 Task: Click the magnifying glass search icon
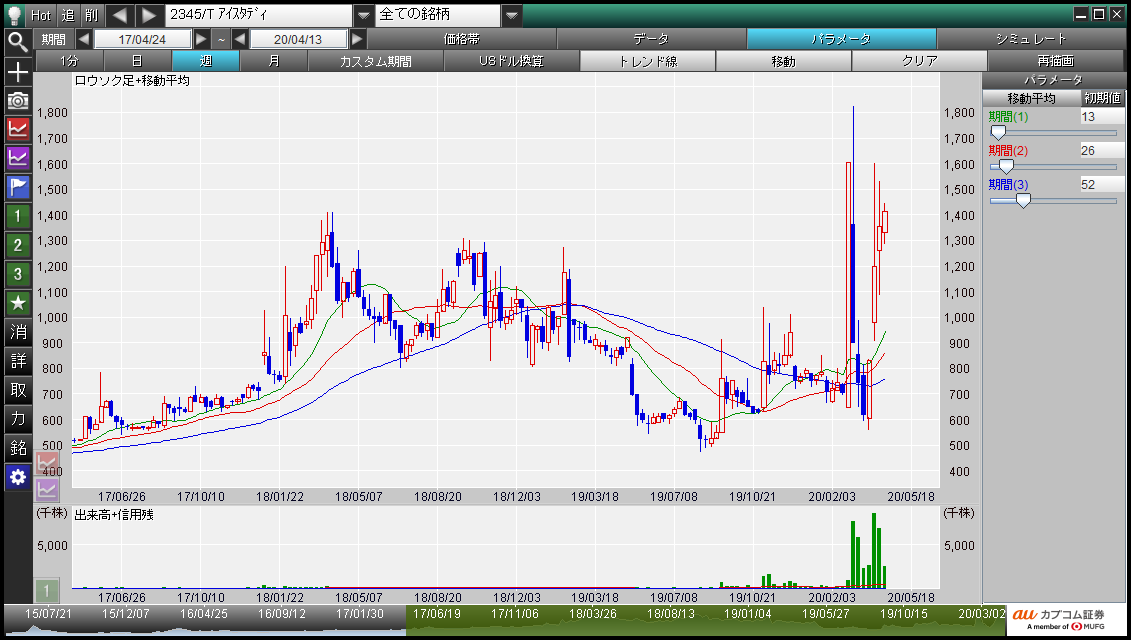click(x=18, y=41)
